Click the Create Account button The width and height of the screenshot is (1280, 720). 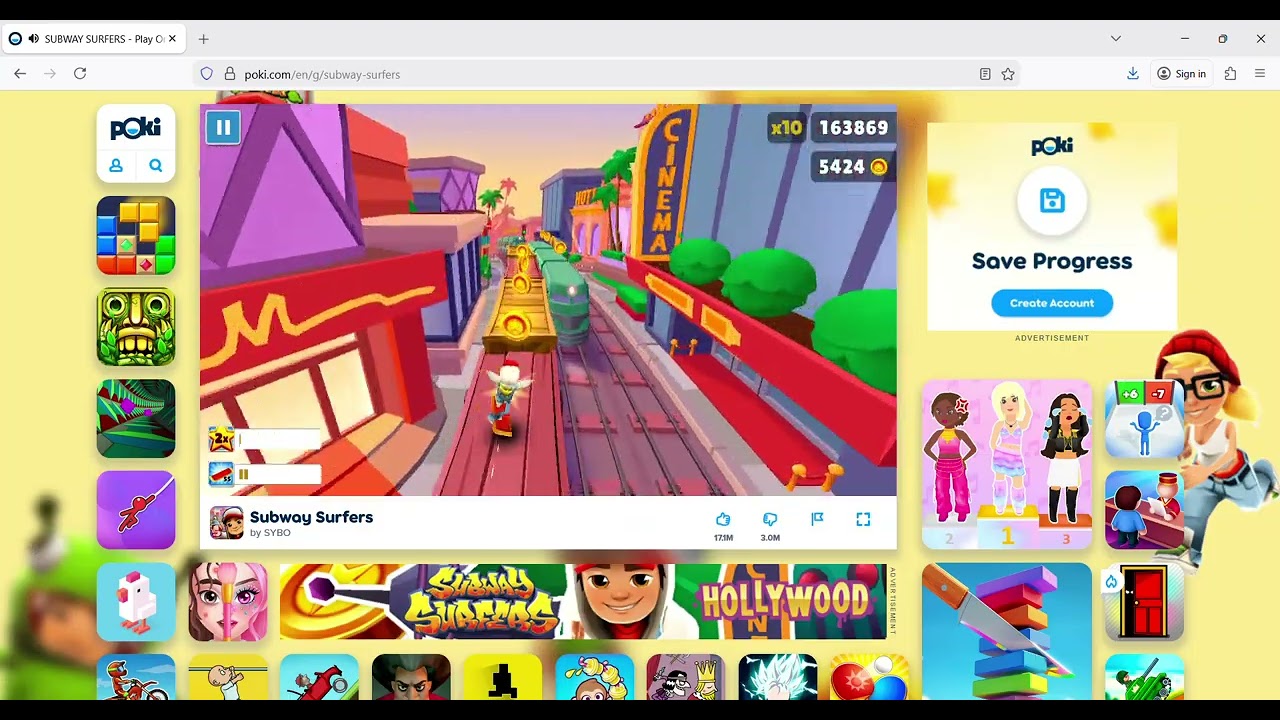tap(1052, 303)
